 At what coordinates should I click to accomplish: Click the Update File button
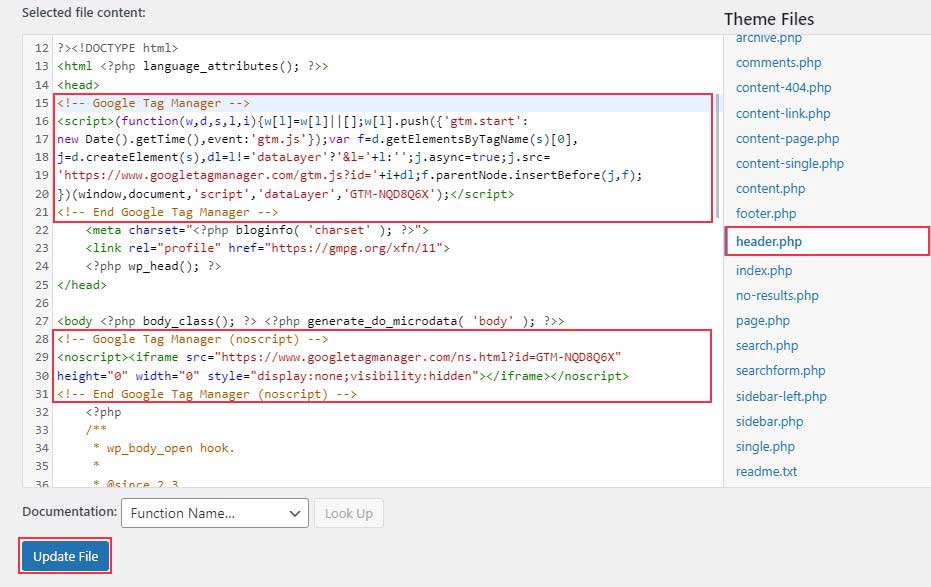coord(65,556)
